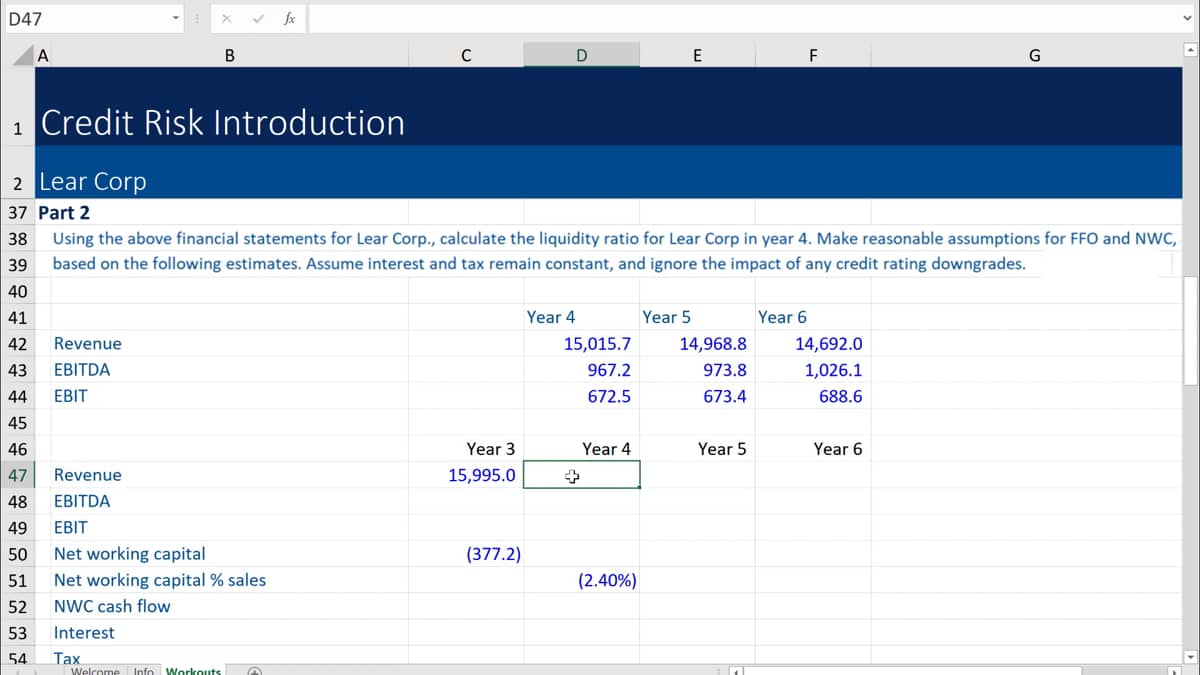Select column C header
This screenshot has width=1200, height=675.
click(x=466, y=56)
